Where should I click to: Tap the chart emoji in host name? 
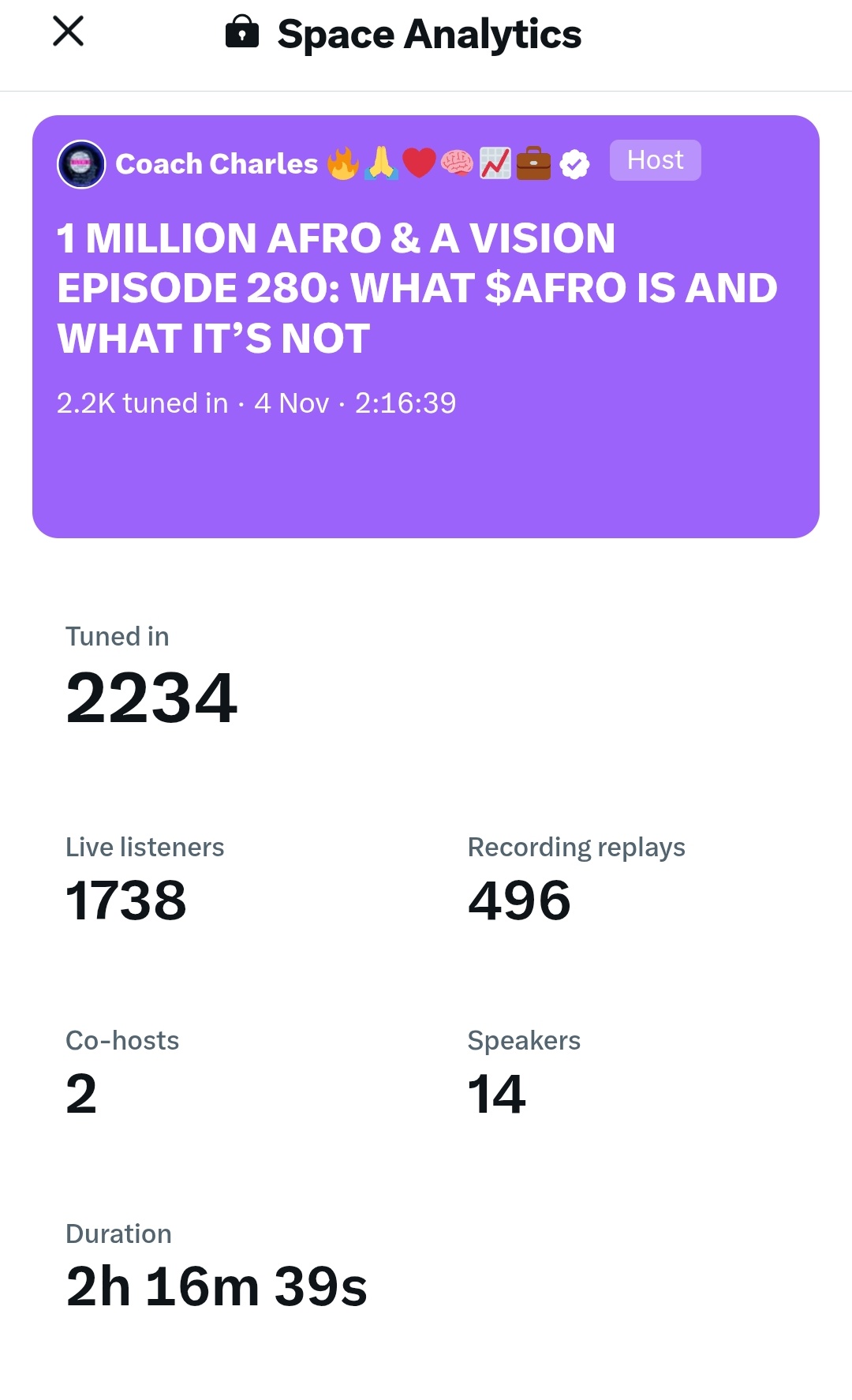click(495, 163)
